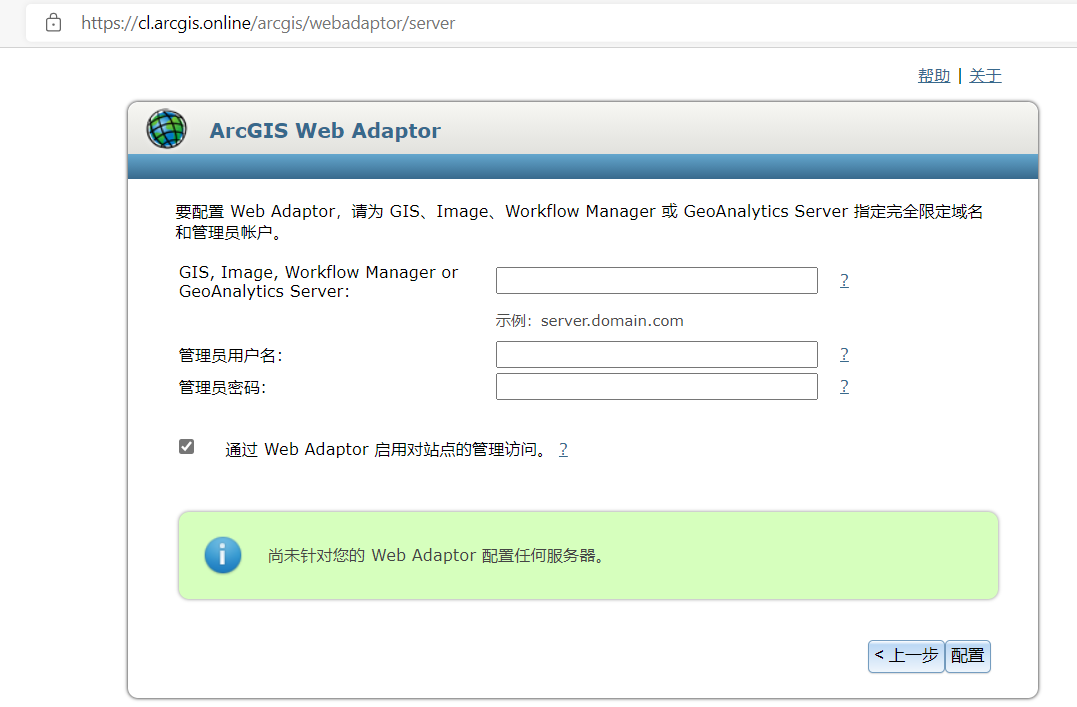Click the < 上一步 button
The image size is (1077, 707).
click(x=905, y=656)
